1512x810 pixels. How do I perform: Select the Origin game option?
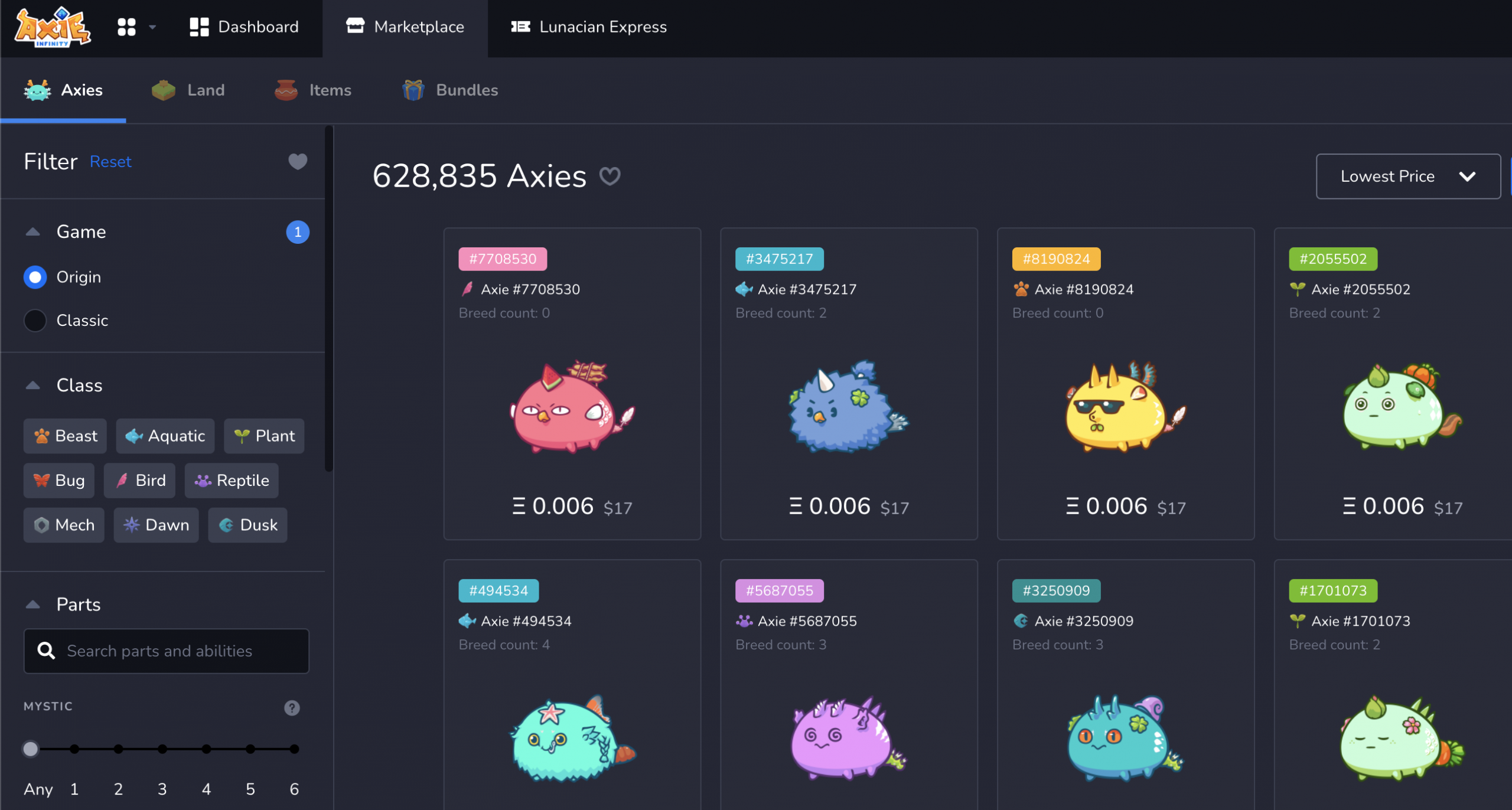35,277
